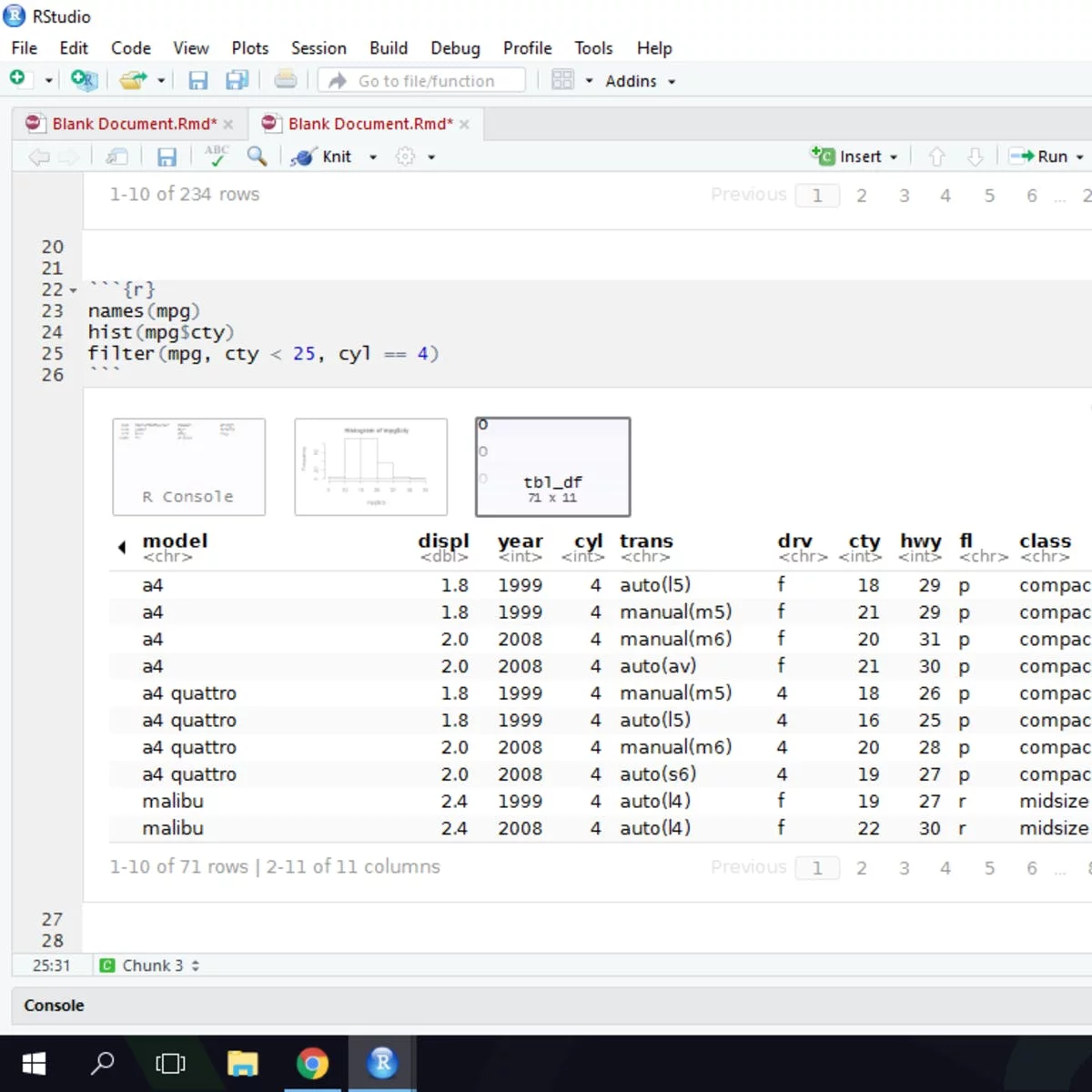Screen dimensions: 1092x1092
Task: Click the left column-scroll arrow beside model
Action: click(122, 547)
